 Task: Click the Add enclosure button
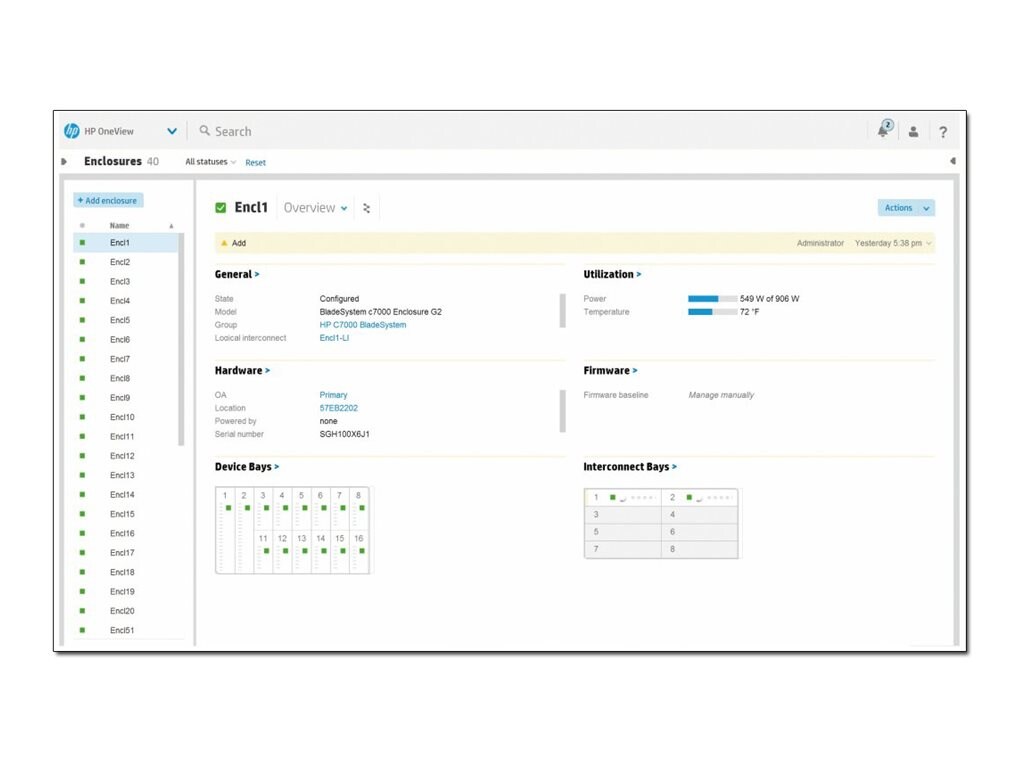[107, 200]
